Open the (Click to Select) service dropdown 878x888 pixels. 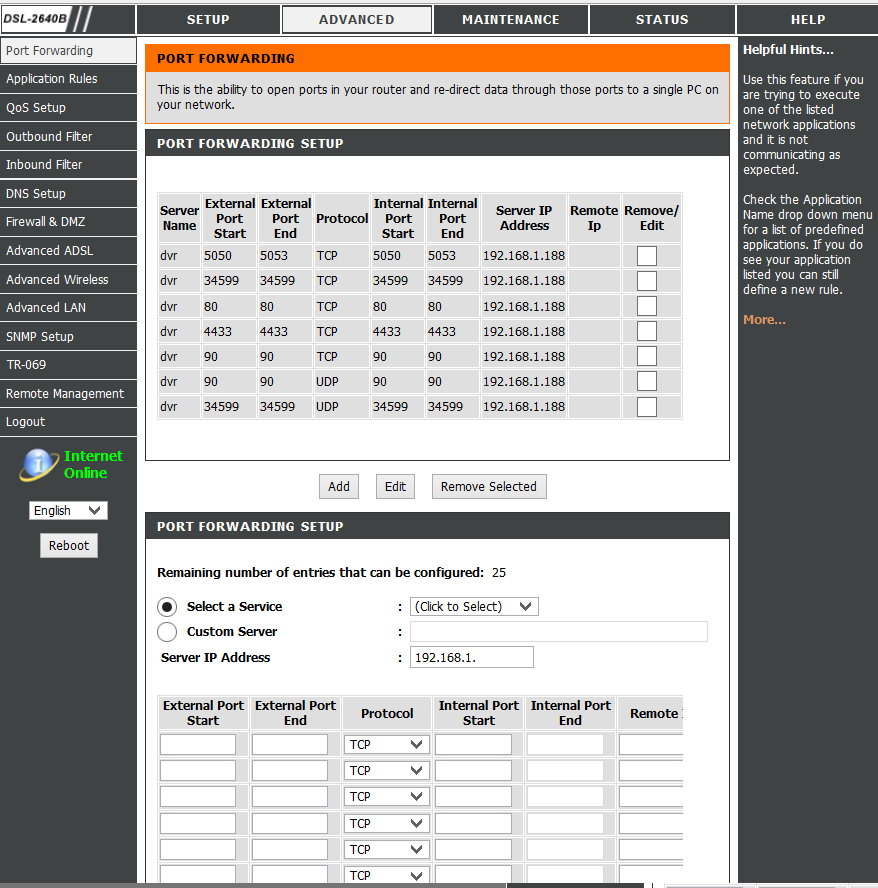click(x=474, y=607)
